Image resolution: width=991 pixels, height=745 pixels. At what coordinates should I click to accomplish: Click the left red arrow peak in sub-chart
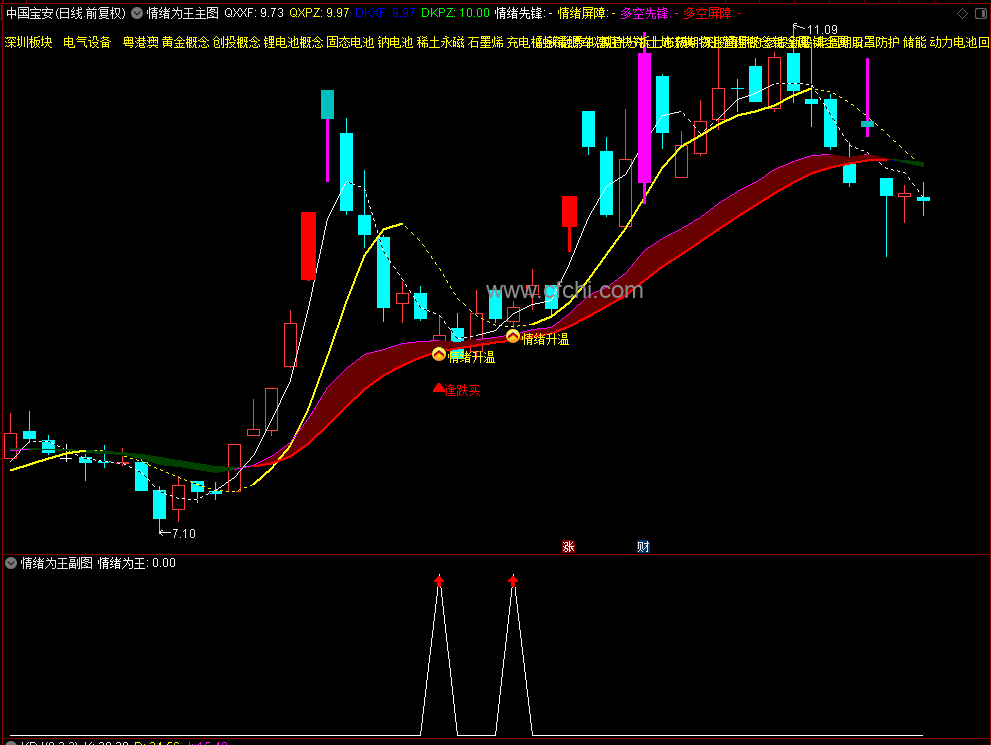439,580
